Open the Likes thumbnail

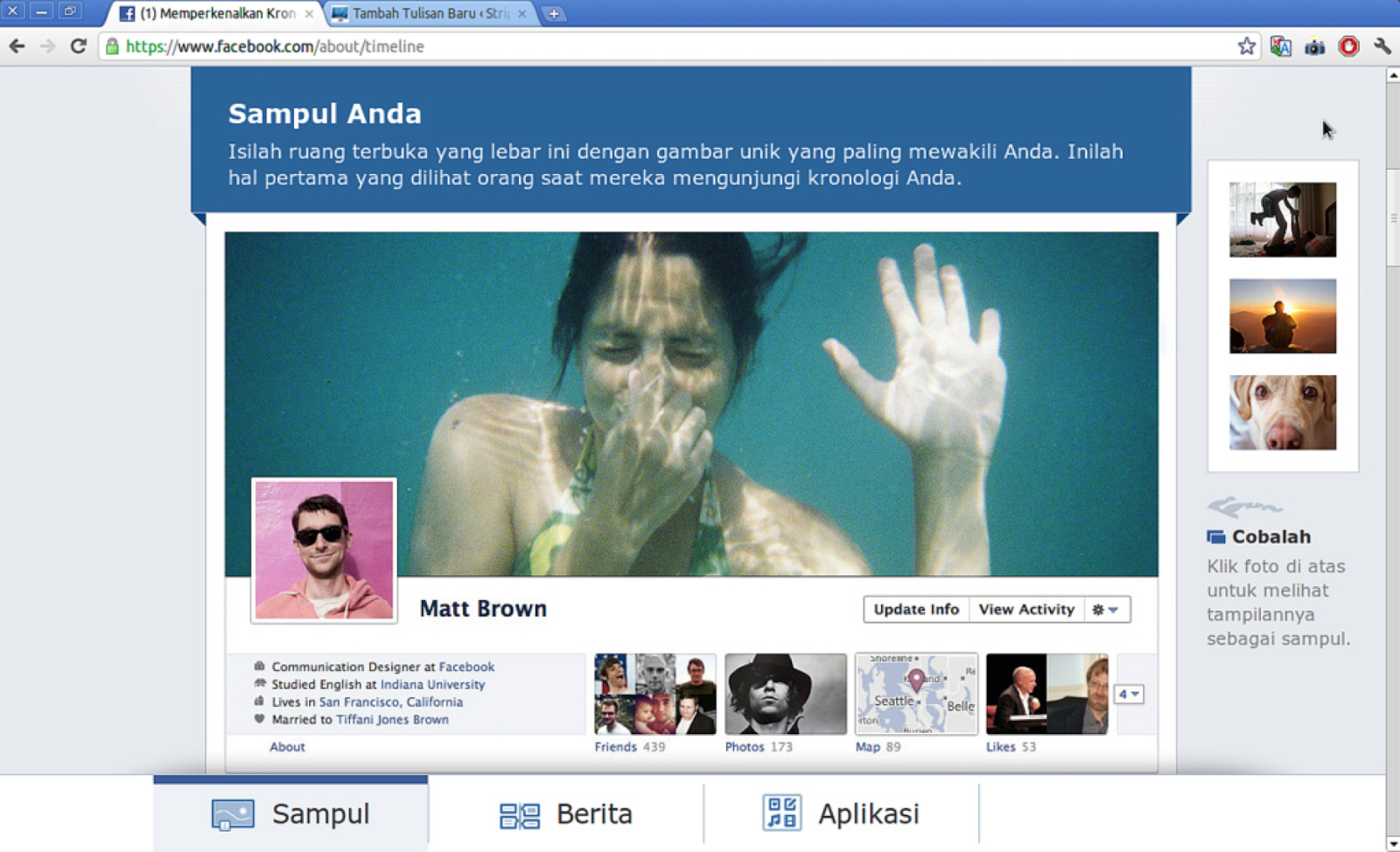click(1046, 694)
